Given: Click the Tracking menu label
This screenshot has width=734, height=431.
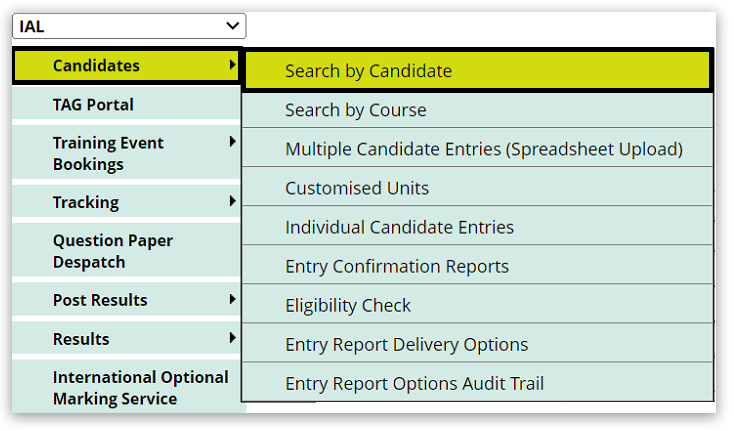Looking at the screenshot, I should [x=86, y=202].
